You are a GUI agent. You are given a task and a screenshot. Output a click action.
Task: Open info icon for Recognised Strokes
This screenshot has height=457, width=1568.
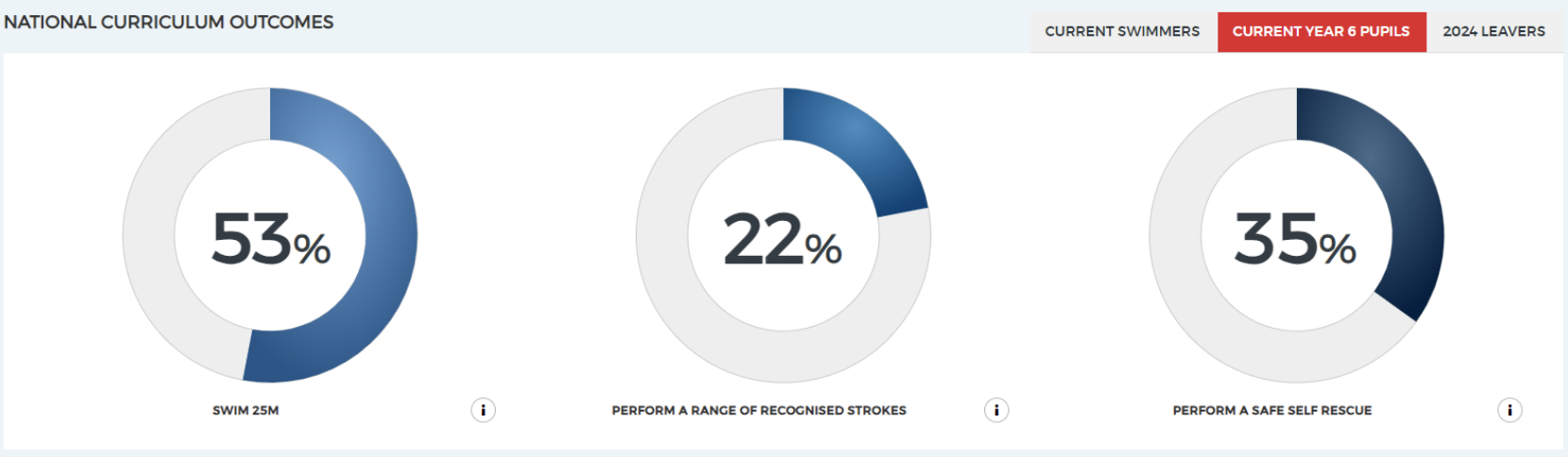click(x=997, y=410)
